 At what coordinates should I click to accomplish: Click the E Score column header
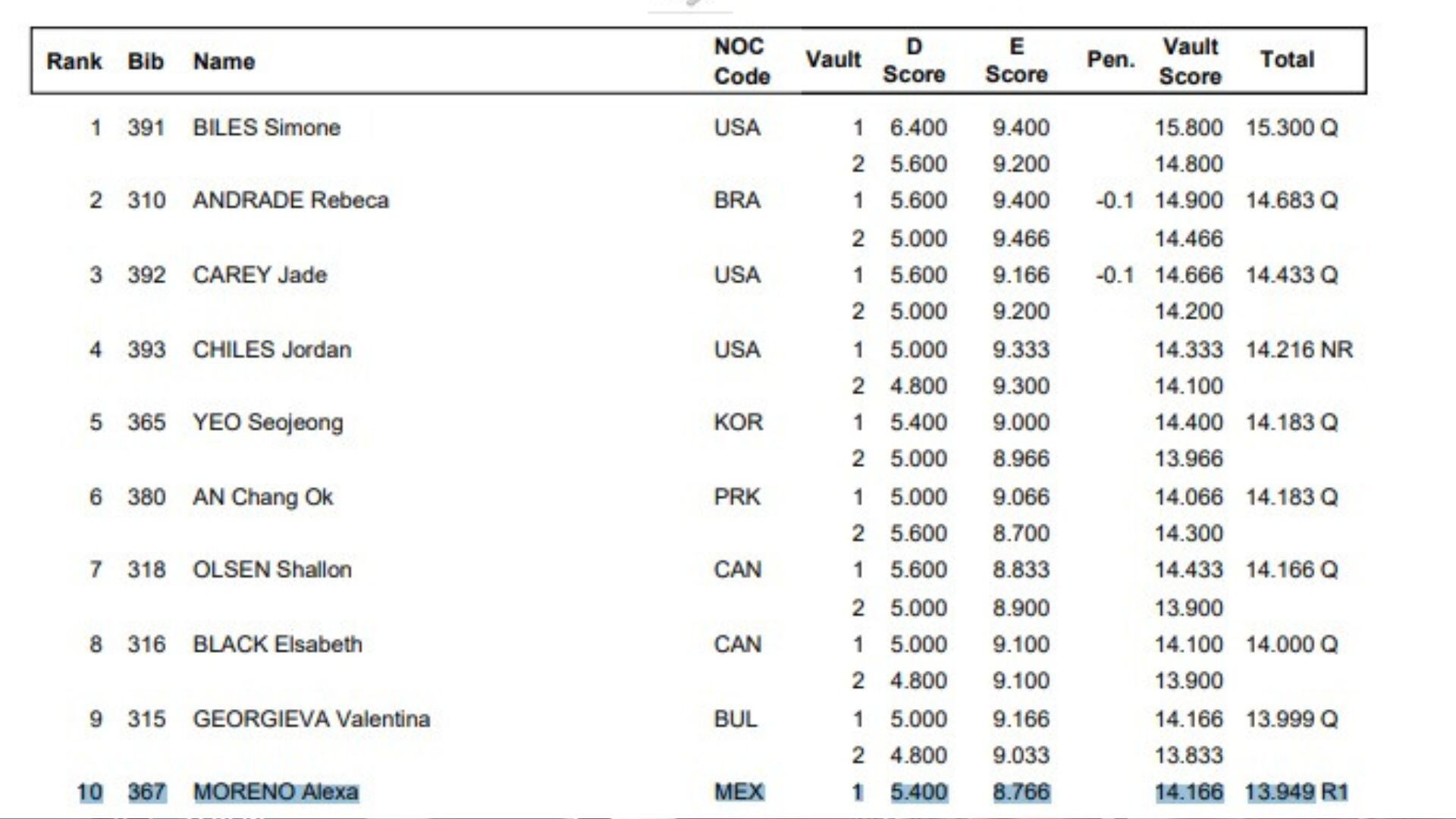1016,61
